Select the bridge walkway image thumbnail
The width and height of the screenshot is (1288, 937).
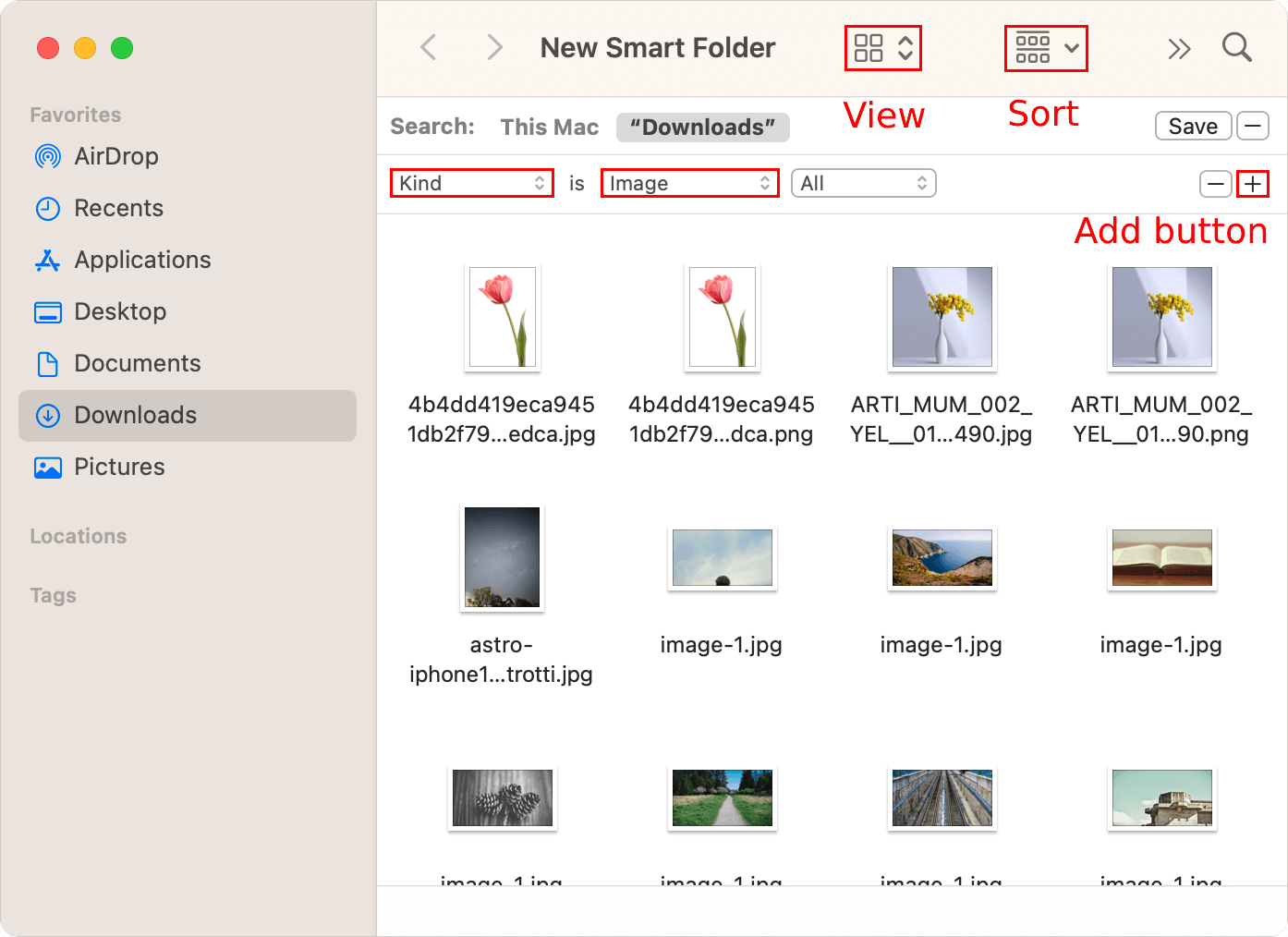click(942, 798)
